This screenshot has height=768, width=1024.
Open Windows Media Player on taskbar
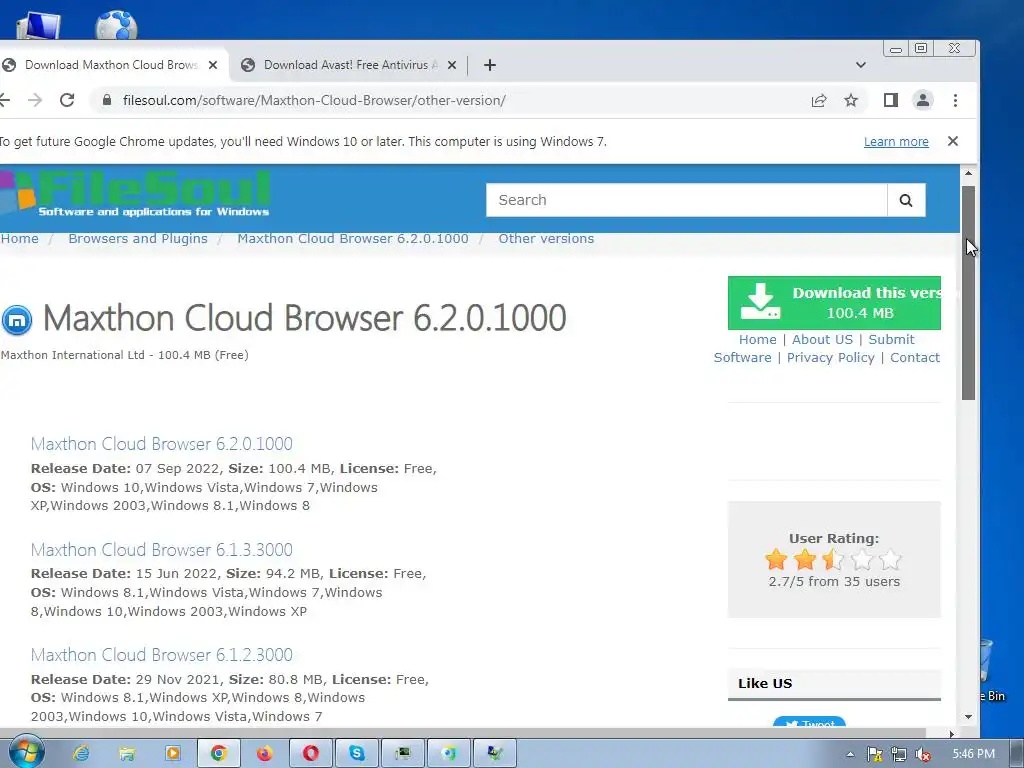coord(173,754)
